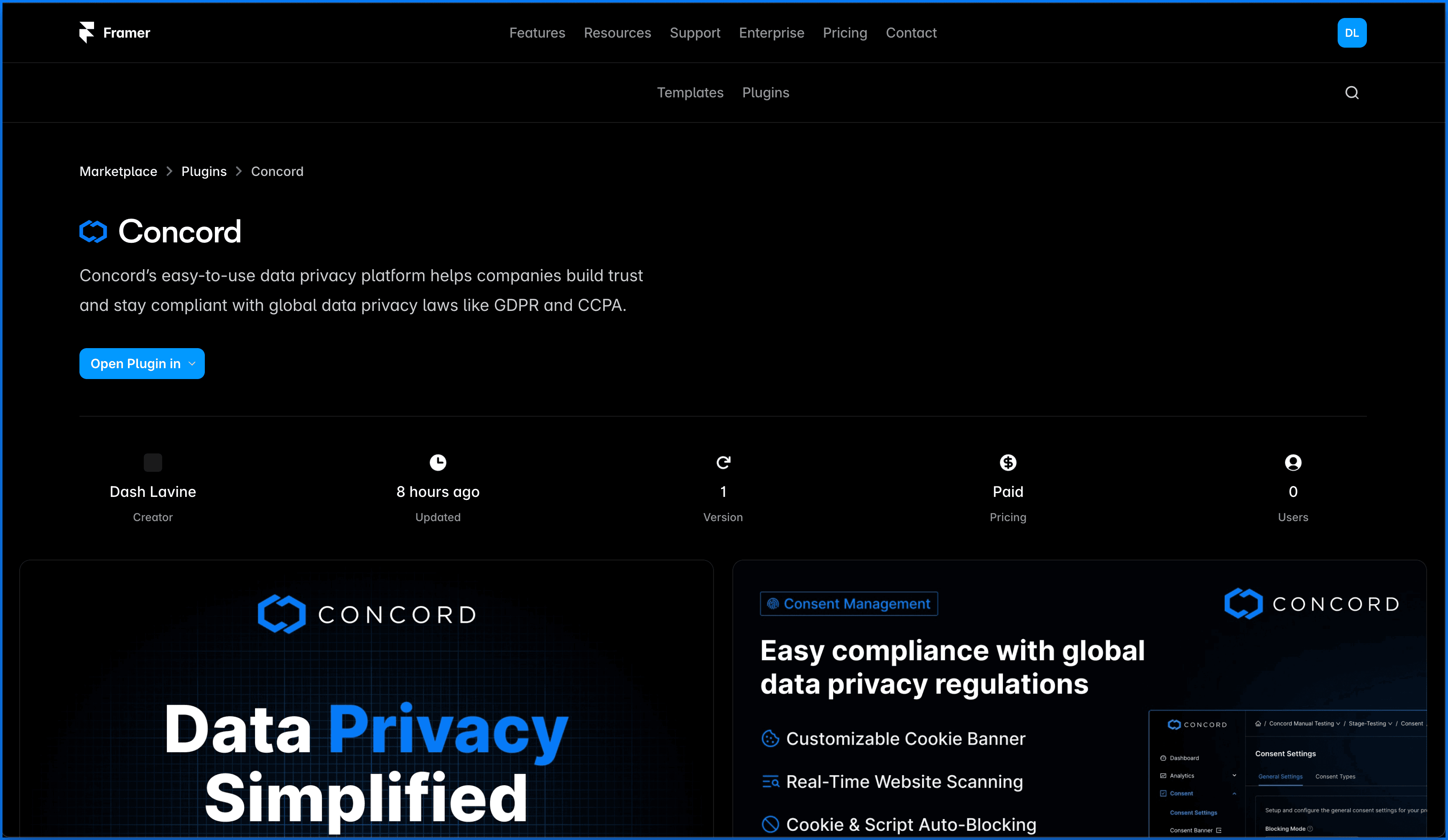The image size is (1448, 840).
Task: Click the Version refresh icon
Action: pos(723,463)
